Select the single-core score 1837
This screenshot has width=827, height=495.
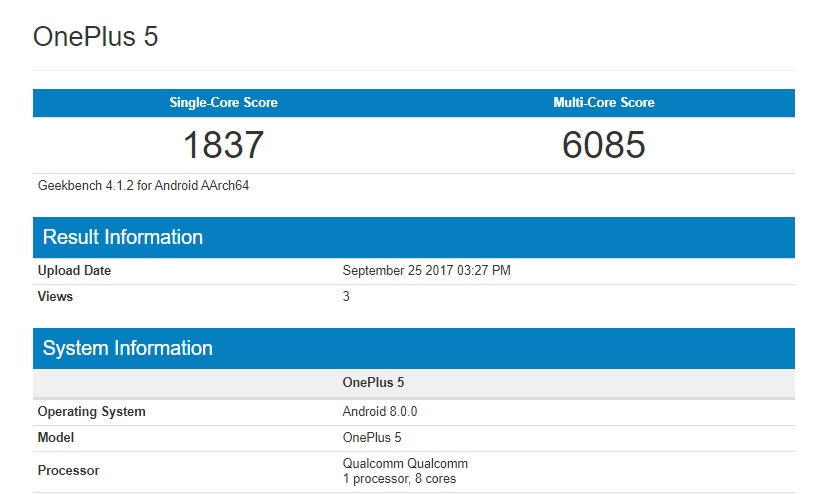click(223, 145)
